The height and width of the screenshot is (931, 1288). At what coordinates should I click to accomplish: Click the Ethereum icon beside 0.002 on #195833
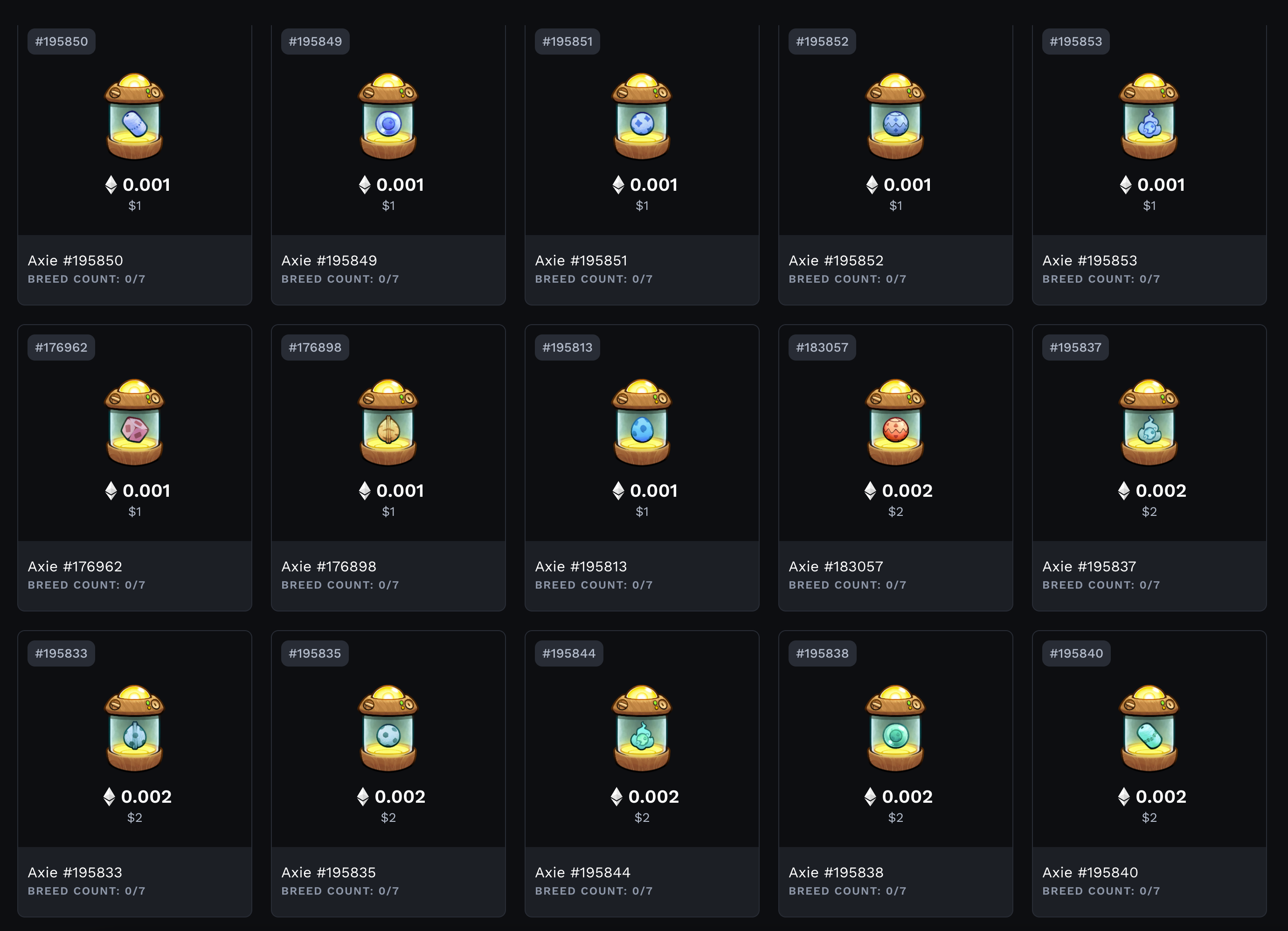pyautogui.click(x=110, y=796)
